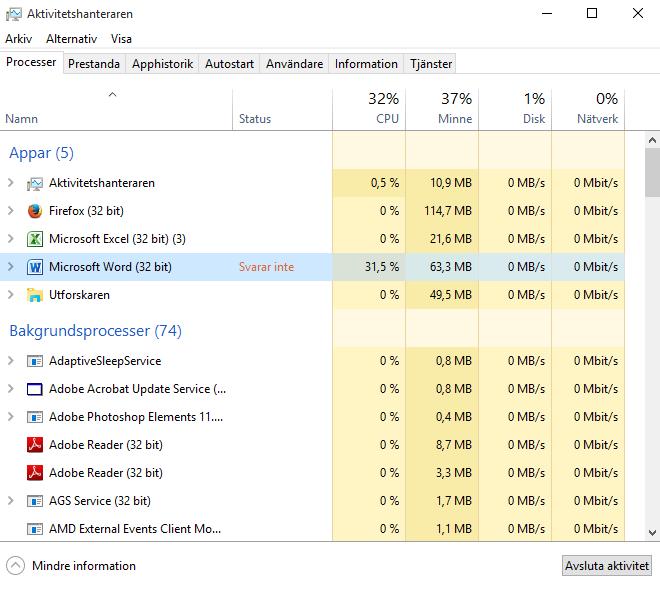Select the Microsoft Excel (32 bit) (3) text
This screenshot has height=589, width=660.
tap(117, 239)
